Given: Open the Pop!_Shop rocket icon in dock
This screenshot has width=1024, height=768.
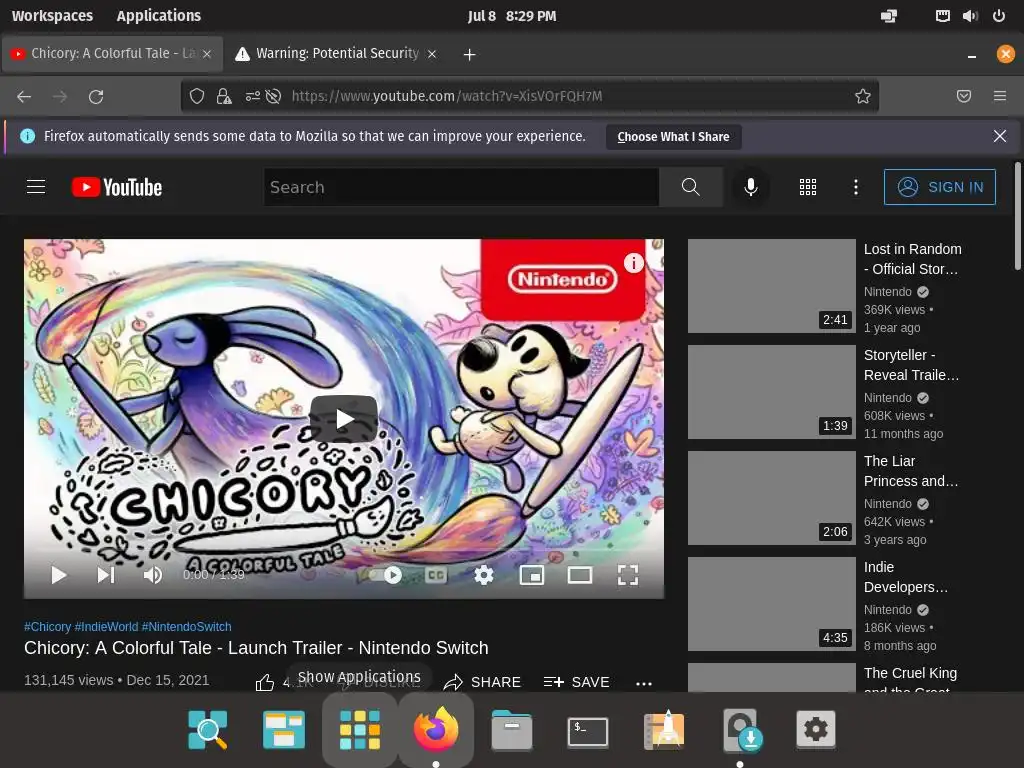Looking at the screenshot, I should coord(664,729).
